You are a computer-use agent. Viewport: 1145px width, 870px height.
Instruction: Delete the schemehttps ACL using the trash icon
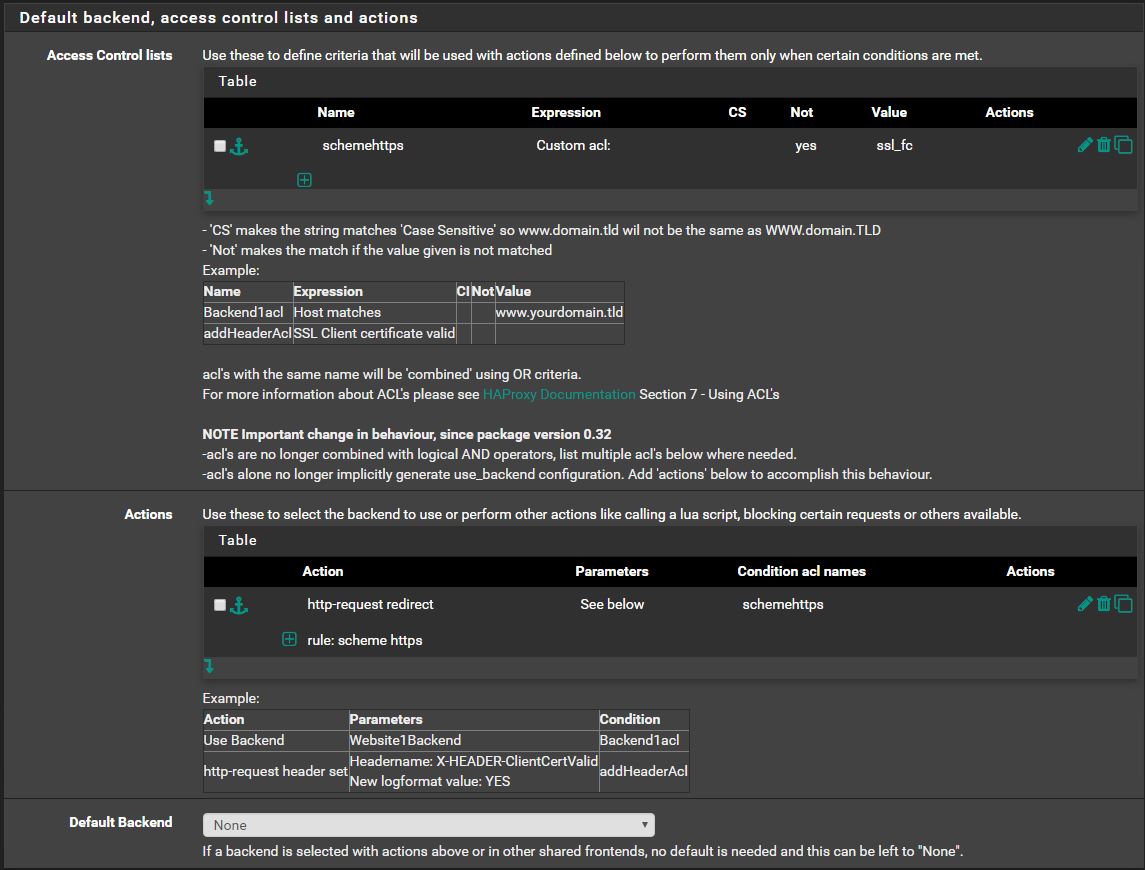[1104, 145]
